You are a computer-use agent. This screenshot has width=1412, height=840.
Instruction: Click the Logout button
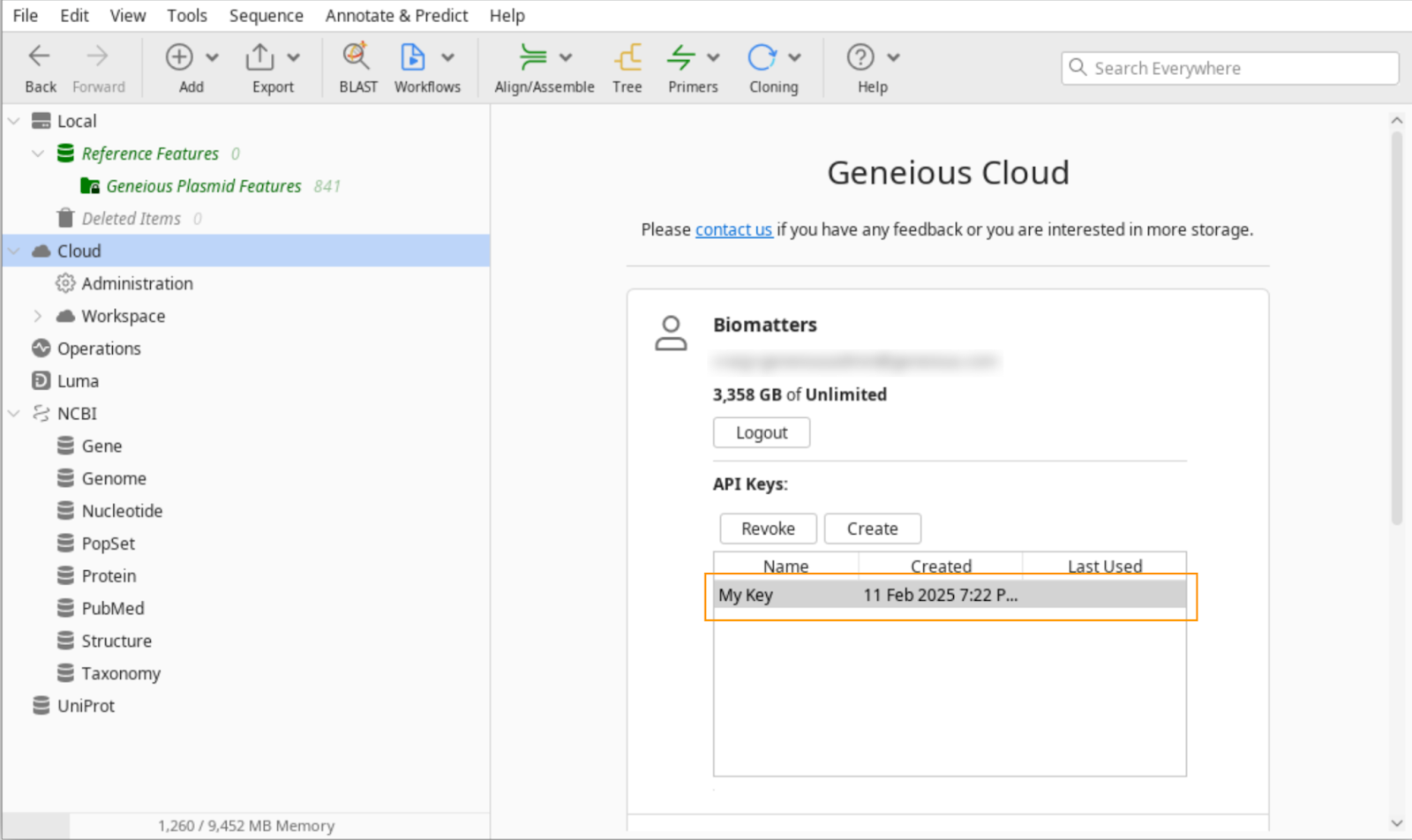(x=761, y=433)
